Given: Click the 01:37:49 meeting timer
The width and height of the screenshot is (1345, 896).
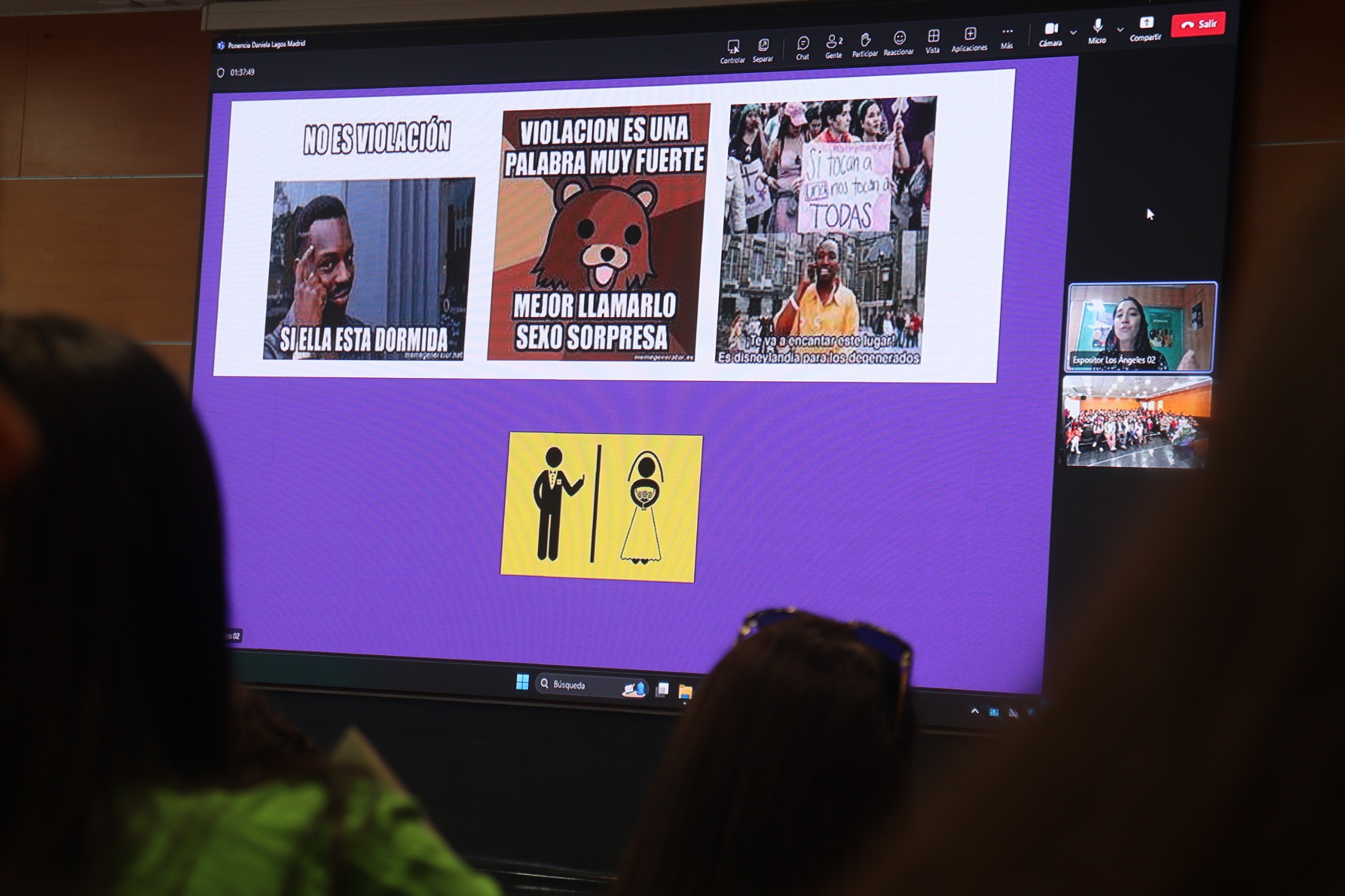Looking at the screenshot, I should pos(242,72).
